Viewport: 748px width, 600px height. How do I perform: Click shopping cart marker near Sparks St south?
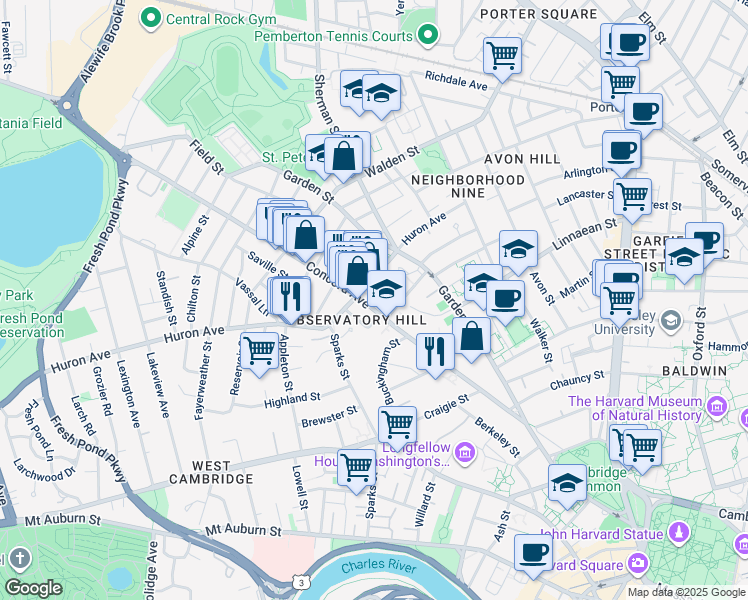click(x=356, y=468)
